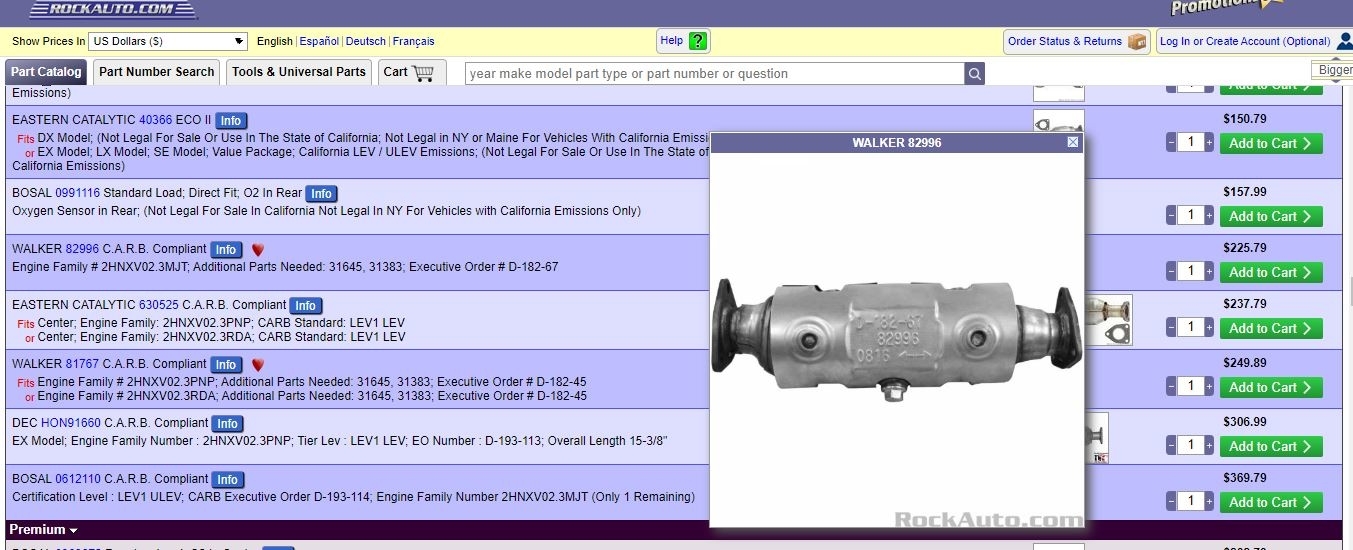Viewport: 1353px width, 550px height.
Task: Click the heart icon beside WALKER 82996
Action: click(257, 250)
